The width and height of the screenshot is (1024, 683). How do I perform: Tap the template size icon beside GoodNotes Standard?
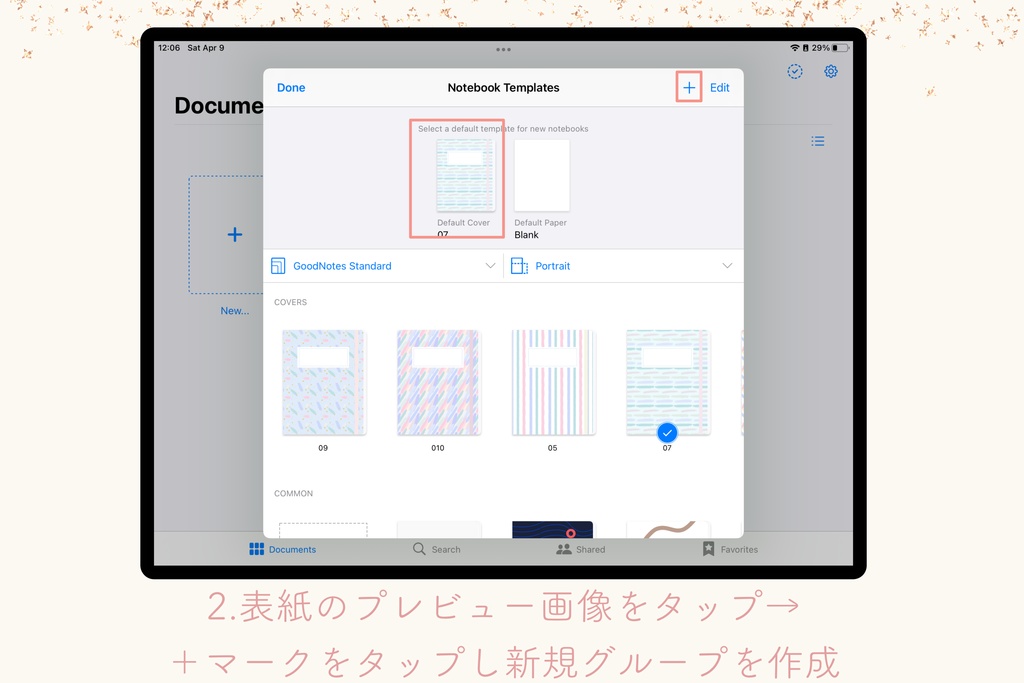click(x=280, y=265)
